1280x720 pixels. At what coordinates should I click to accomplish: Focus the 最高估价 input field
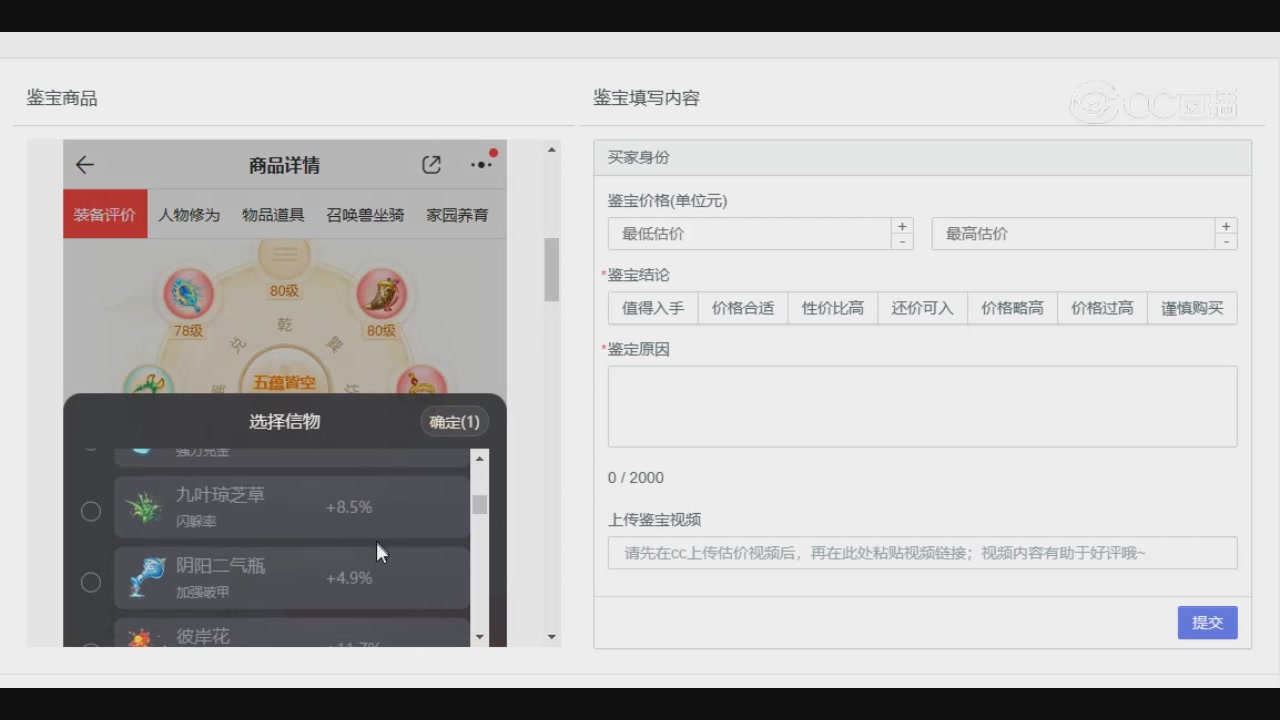1074,234
